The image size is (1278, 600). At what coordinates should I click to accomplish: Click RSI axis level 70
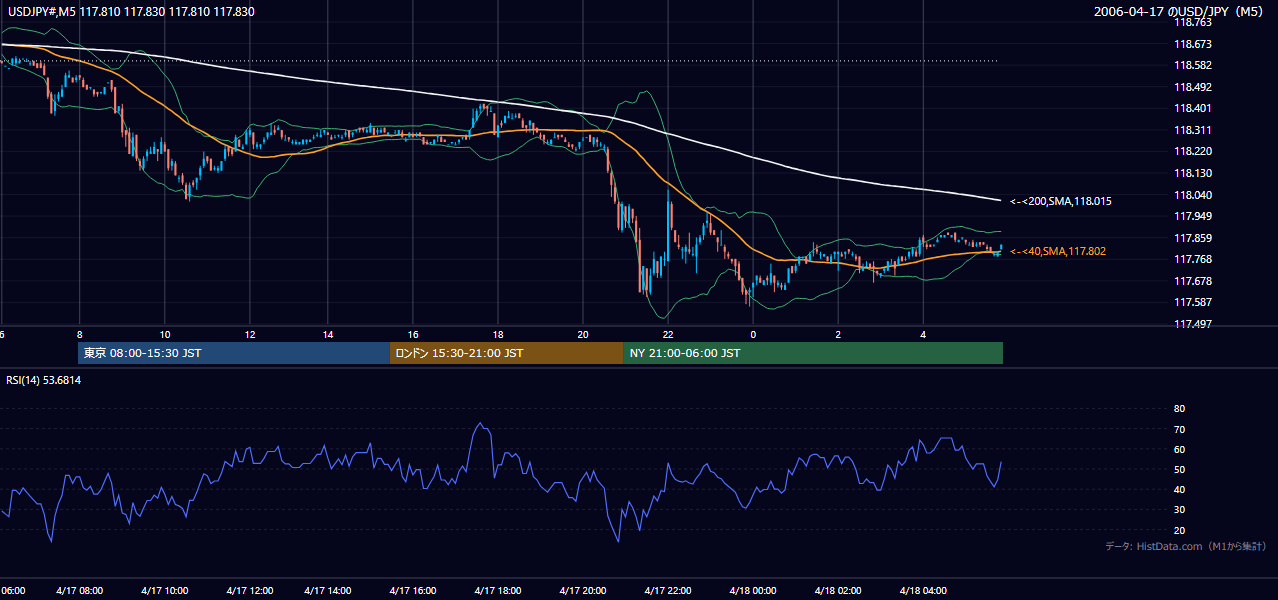pyautogui.click(x=1179, y=429)
